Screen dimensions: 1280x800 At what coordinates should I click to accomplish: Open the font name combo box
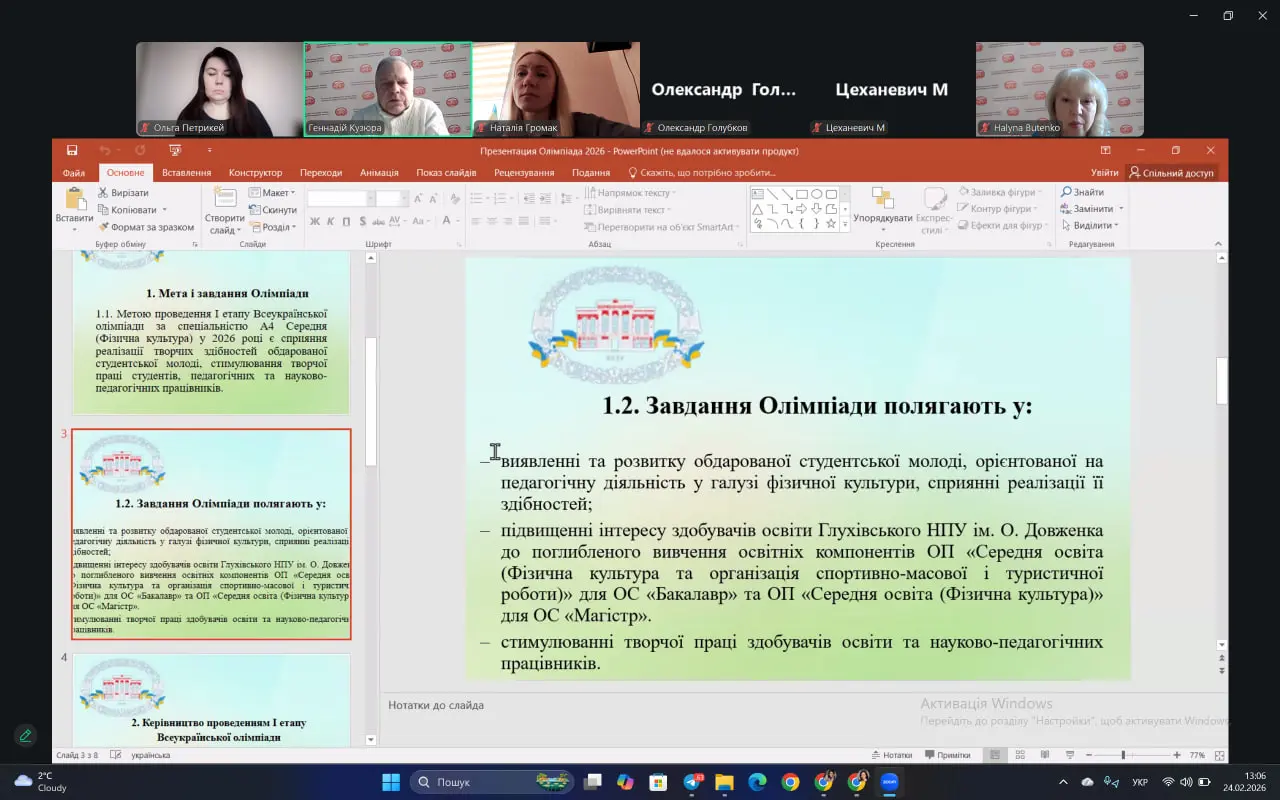tap(339, 199)
